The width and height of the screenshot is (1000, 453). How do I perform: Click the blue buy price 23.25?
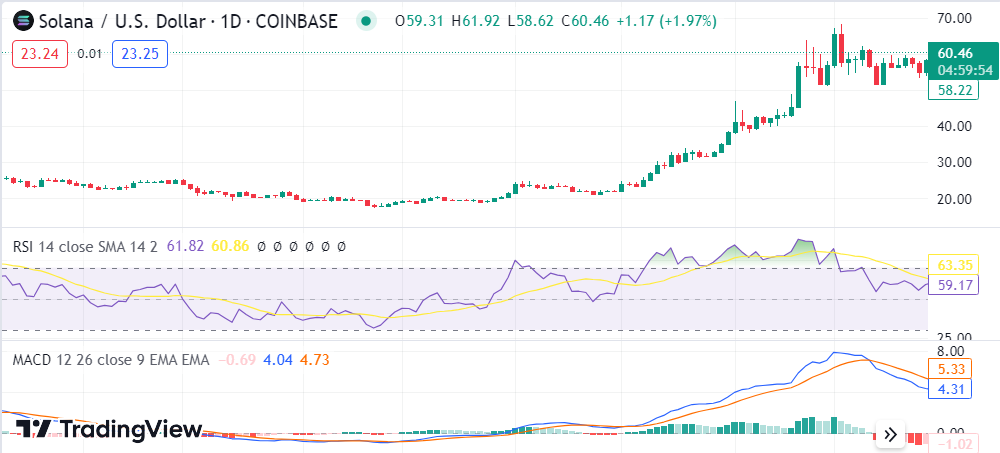pyautogui.click(x=140, y=54)
